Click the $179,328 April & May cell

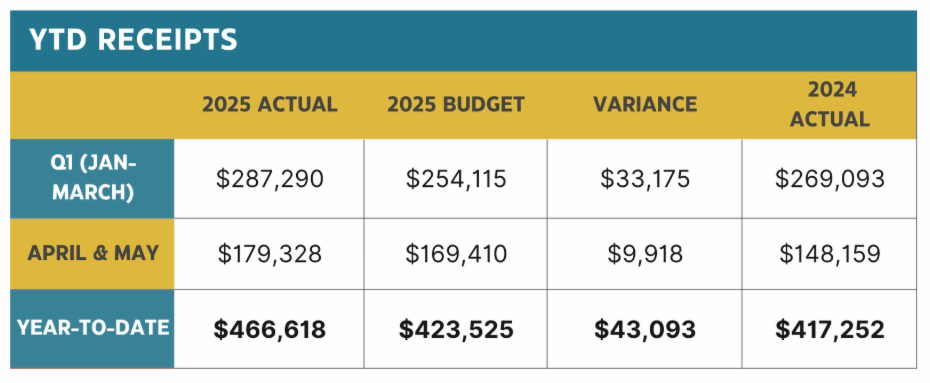click(x=269, y=254)
